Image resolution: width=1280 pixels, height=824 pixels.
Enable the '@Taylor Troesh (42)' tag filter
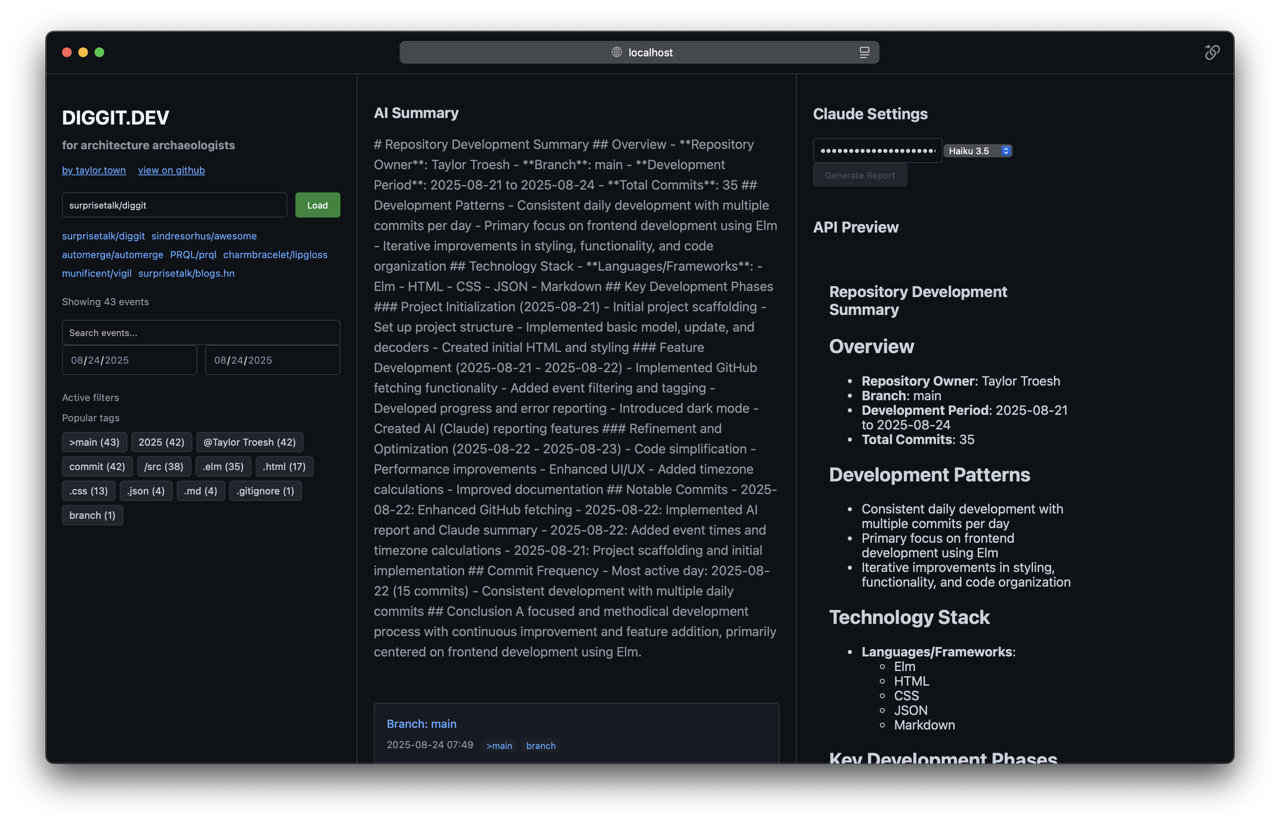click(249, 442)
